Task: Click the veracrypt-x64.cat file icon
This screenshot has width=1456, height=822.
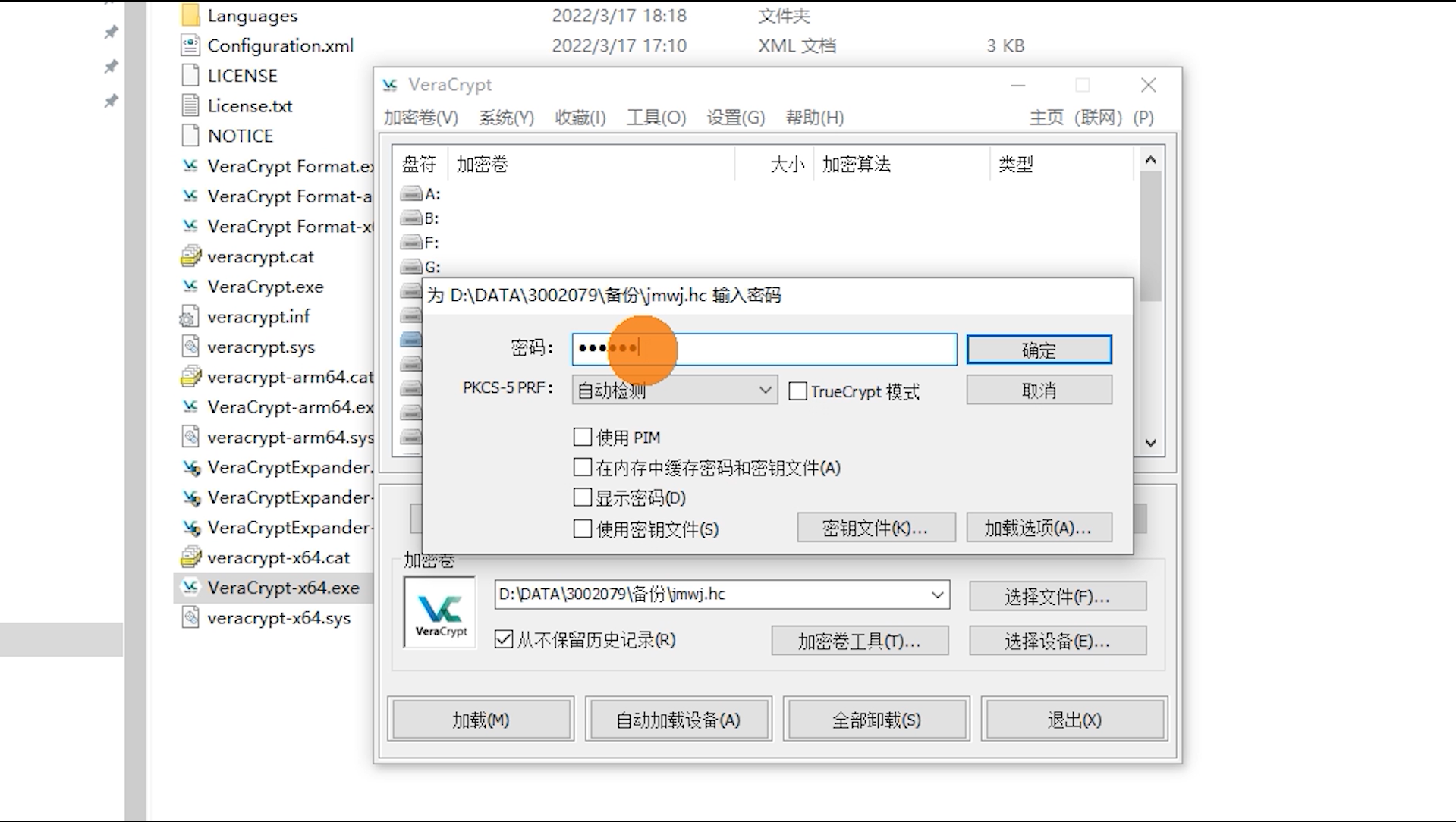Action: pos(190,557)
